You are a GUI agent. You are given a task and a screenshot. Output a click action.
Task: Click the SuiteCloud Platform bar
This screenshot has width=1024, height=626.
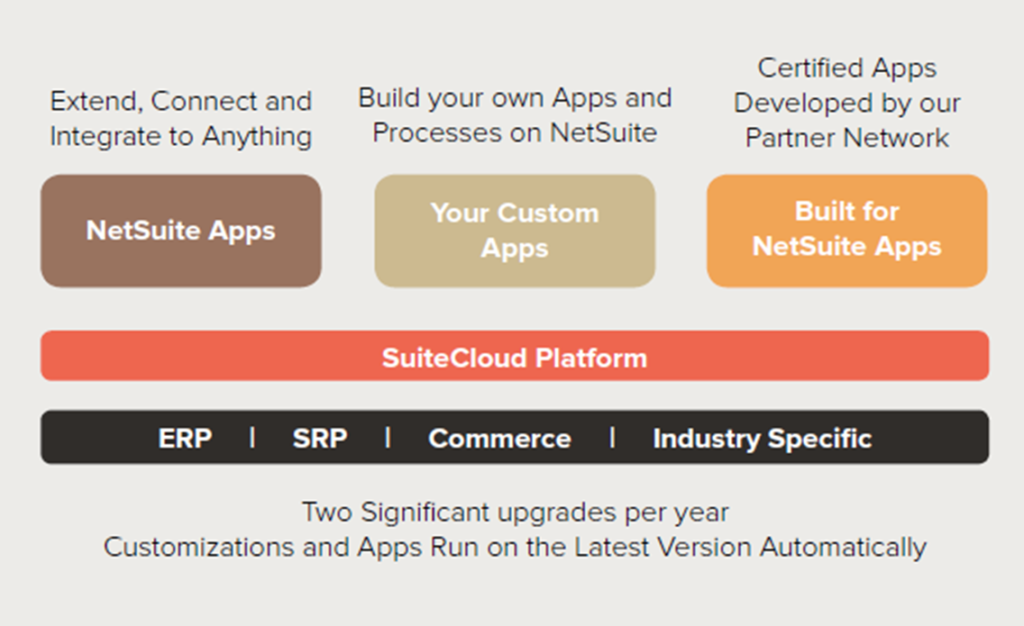click(x=515, y=356)
